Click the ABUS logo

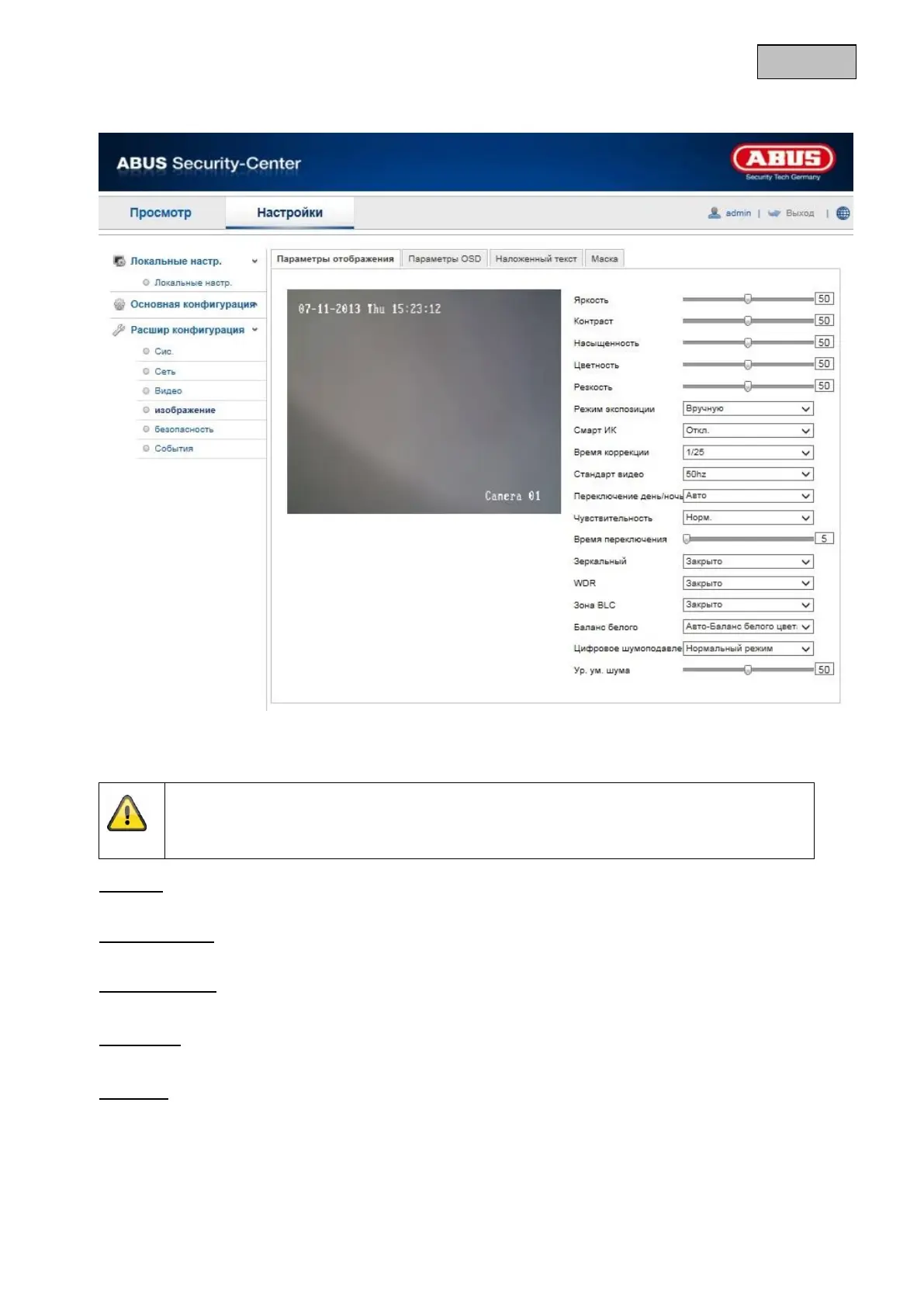[x=783, y=159]
